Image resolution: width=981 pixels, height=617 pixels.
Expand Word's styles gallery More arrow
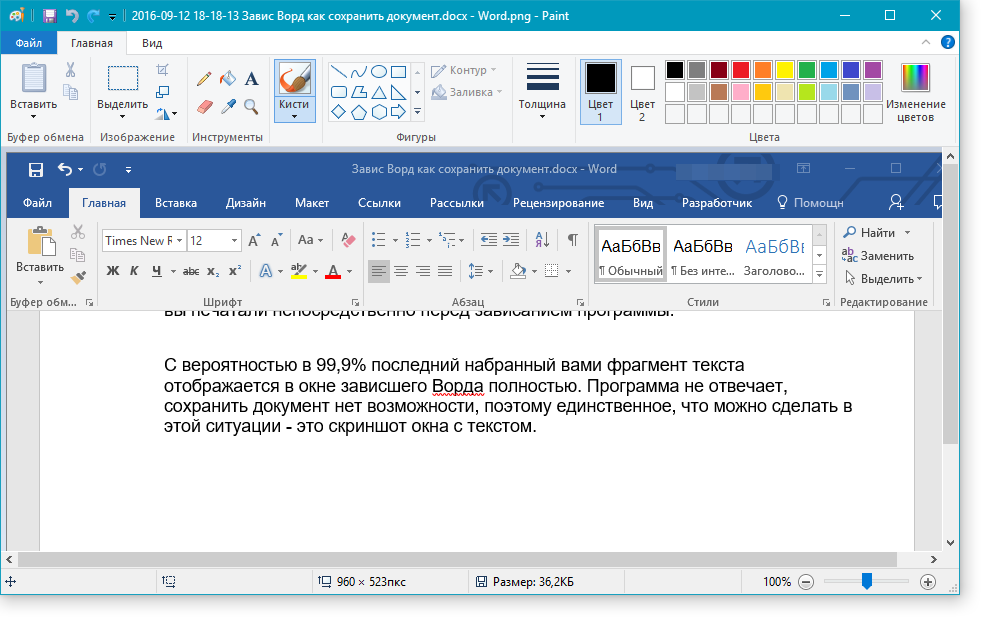pyautogui.click(x=819, y=274)
